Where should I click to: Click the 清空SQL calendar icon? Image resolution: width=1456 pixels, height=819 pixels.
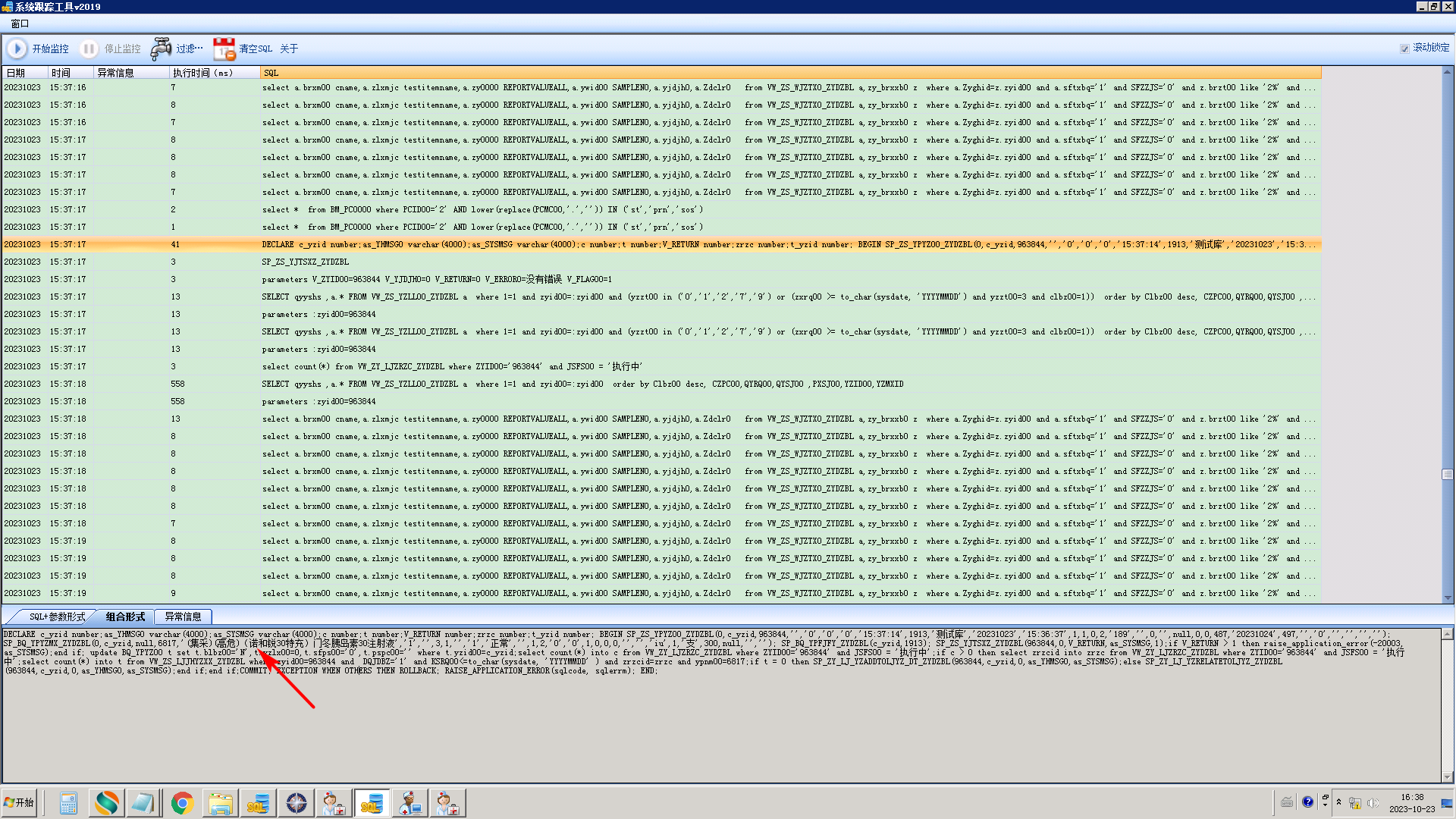pyautogui.click(x=224, y=49)
